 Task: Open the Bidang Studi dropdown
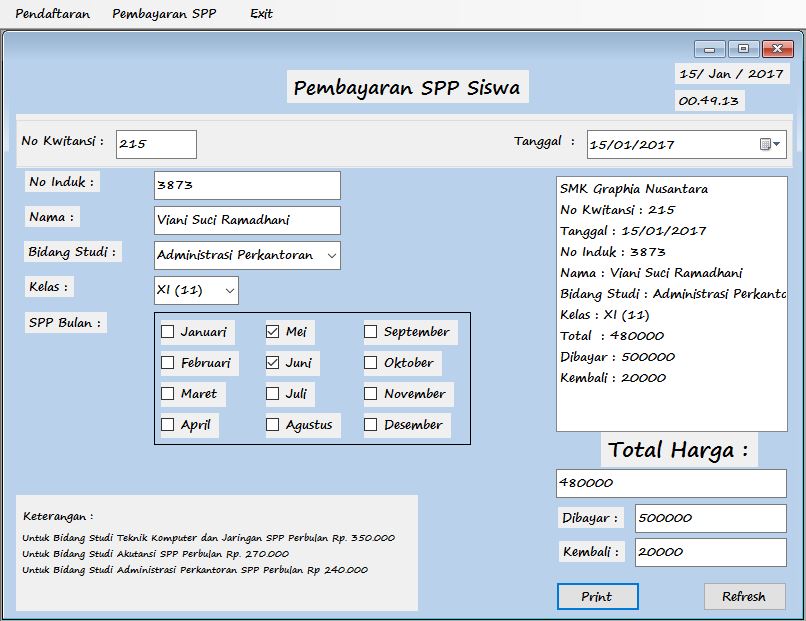click(330, 255)
